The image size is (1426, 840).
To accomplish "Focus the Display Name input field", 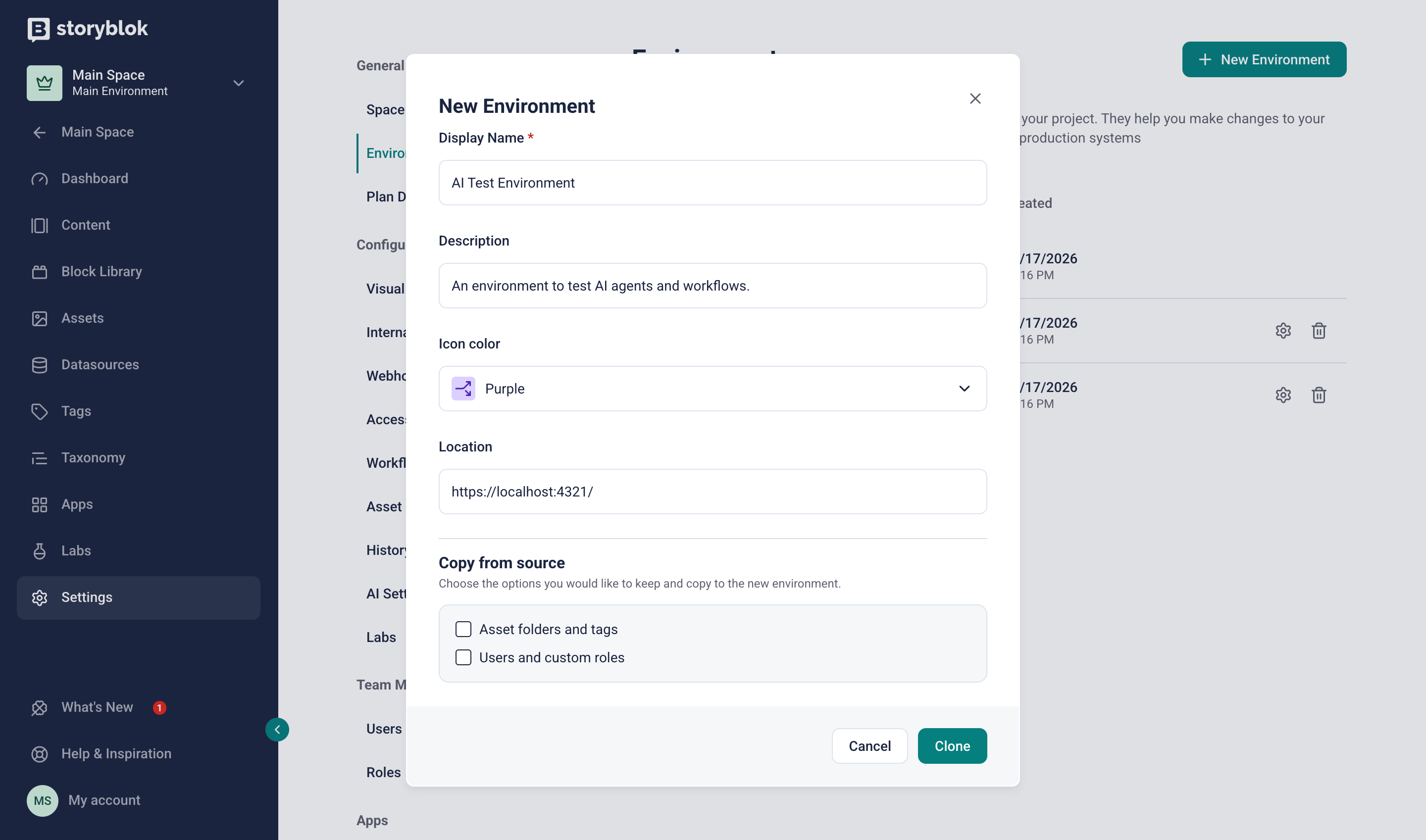I will 712,182.
